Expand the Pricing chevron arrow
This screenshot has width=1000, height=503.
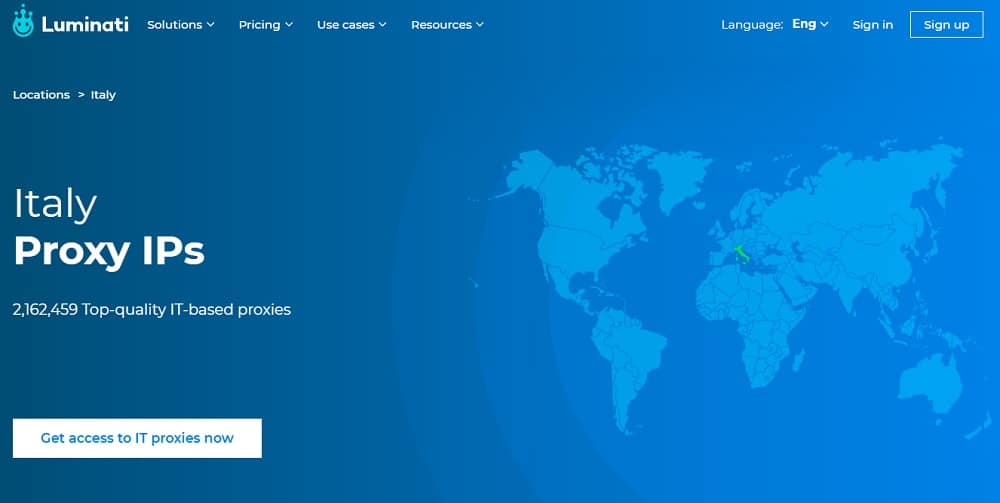tap(289, 25)
